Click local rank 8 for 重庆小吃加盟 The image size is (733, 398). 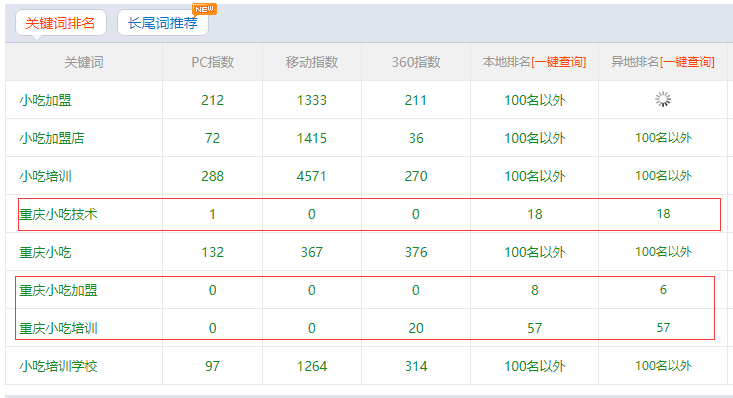coord(535,290)
